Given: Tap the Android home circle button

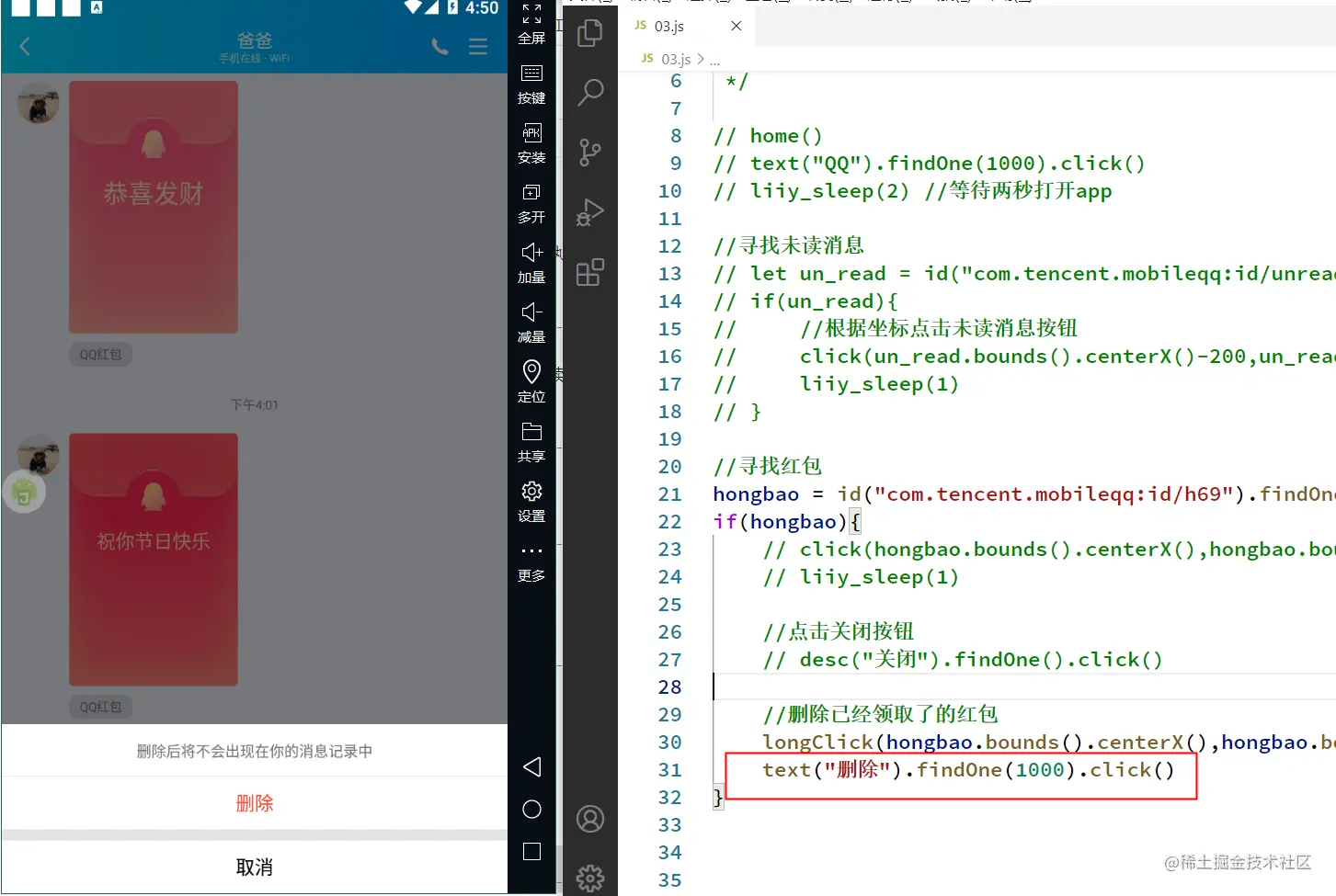Looking at the screenshot, I should 531,810.
